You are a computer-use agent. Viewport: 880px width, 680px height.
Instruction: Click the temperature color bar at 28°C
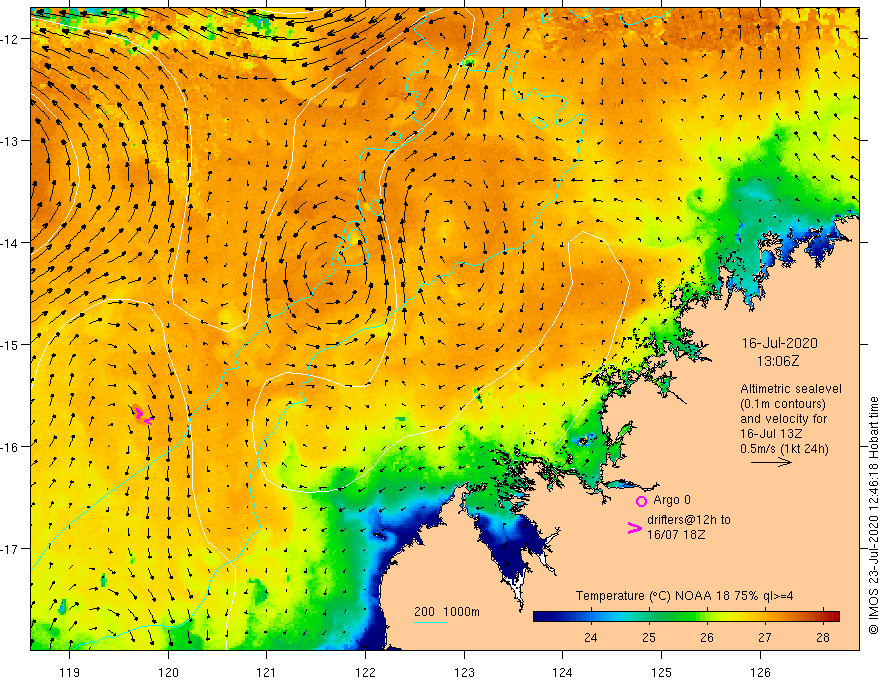click(x=823, y=616)
